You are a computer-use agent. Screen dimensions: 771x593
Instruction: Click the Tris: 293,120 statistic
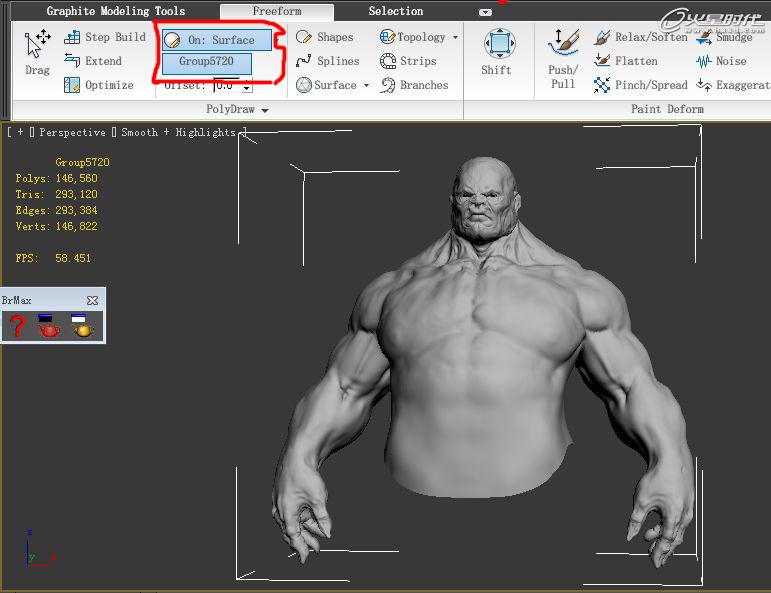coord(57,194)
